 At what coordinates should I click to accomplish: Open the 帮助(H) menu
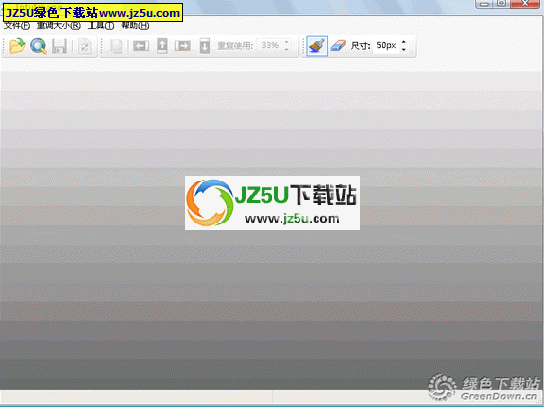pos(135,26)
